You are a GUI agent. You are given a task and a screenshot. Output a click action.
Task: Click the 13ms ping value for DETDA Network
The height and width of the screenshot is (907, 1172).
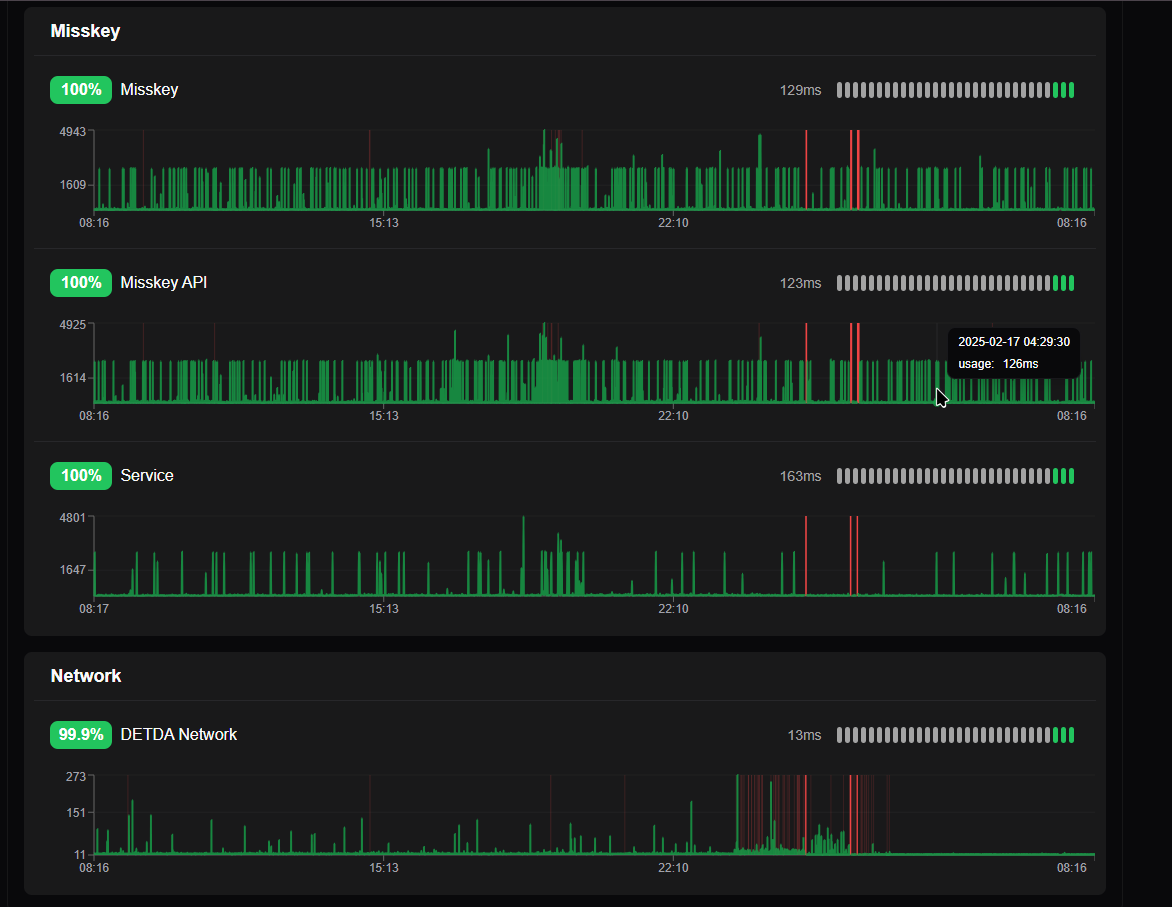coord(804,735)
